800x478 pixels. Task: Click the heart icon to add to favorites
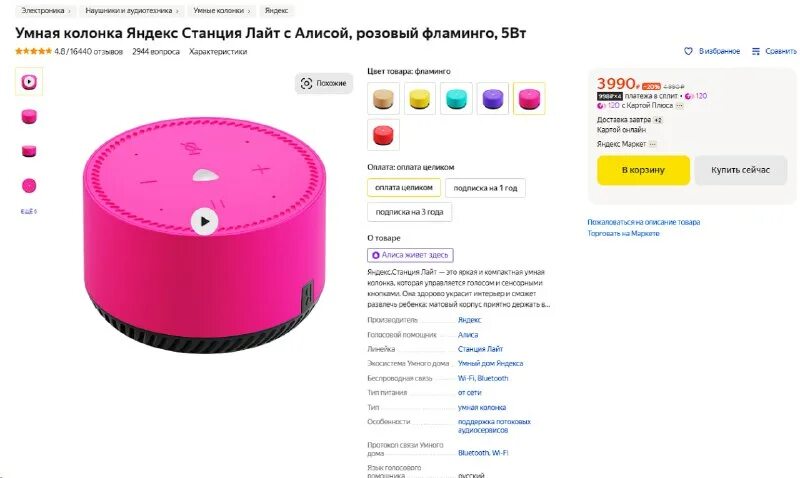click(x=688, y=51)
